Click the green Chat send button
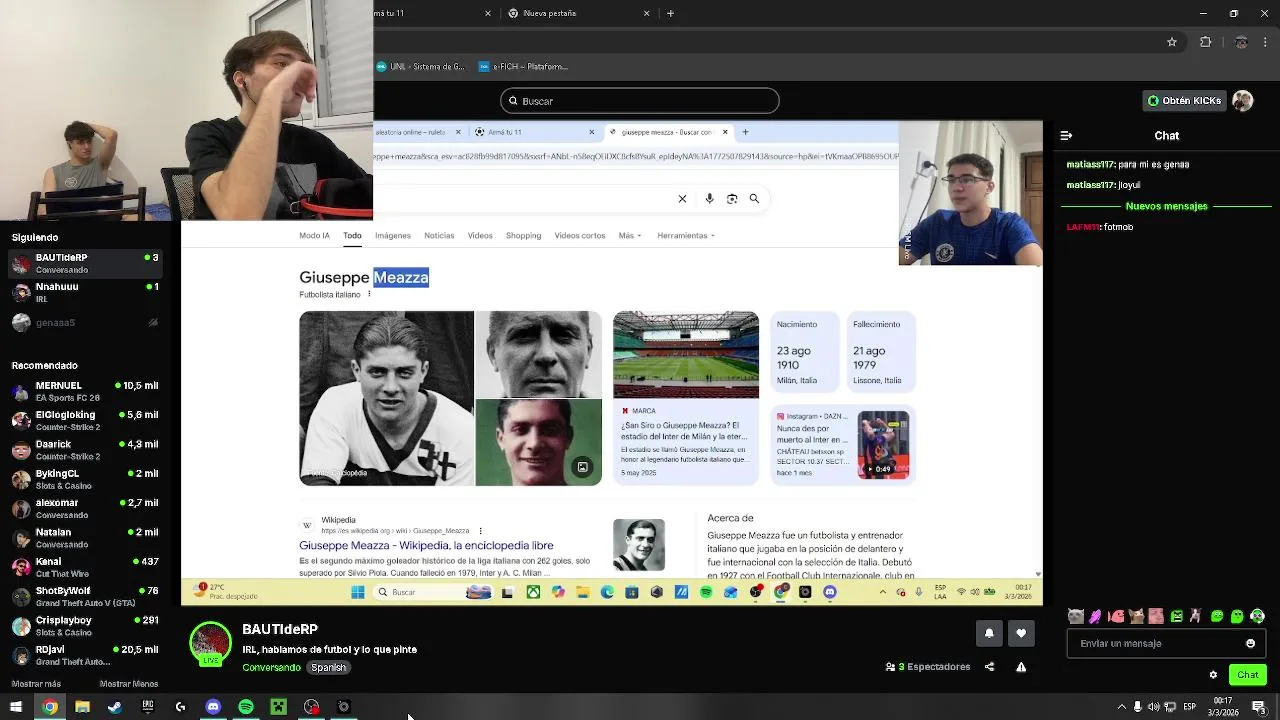Screen dimensions: 1280x720 click(1248, 675)
